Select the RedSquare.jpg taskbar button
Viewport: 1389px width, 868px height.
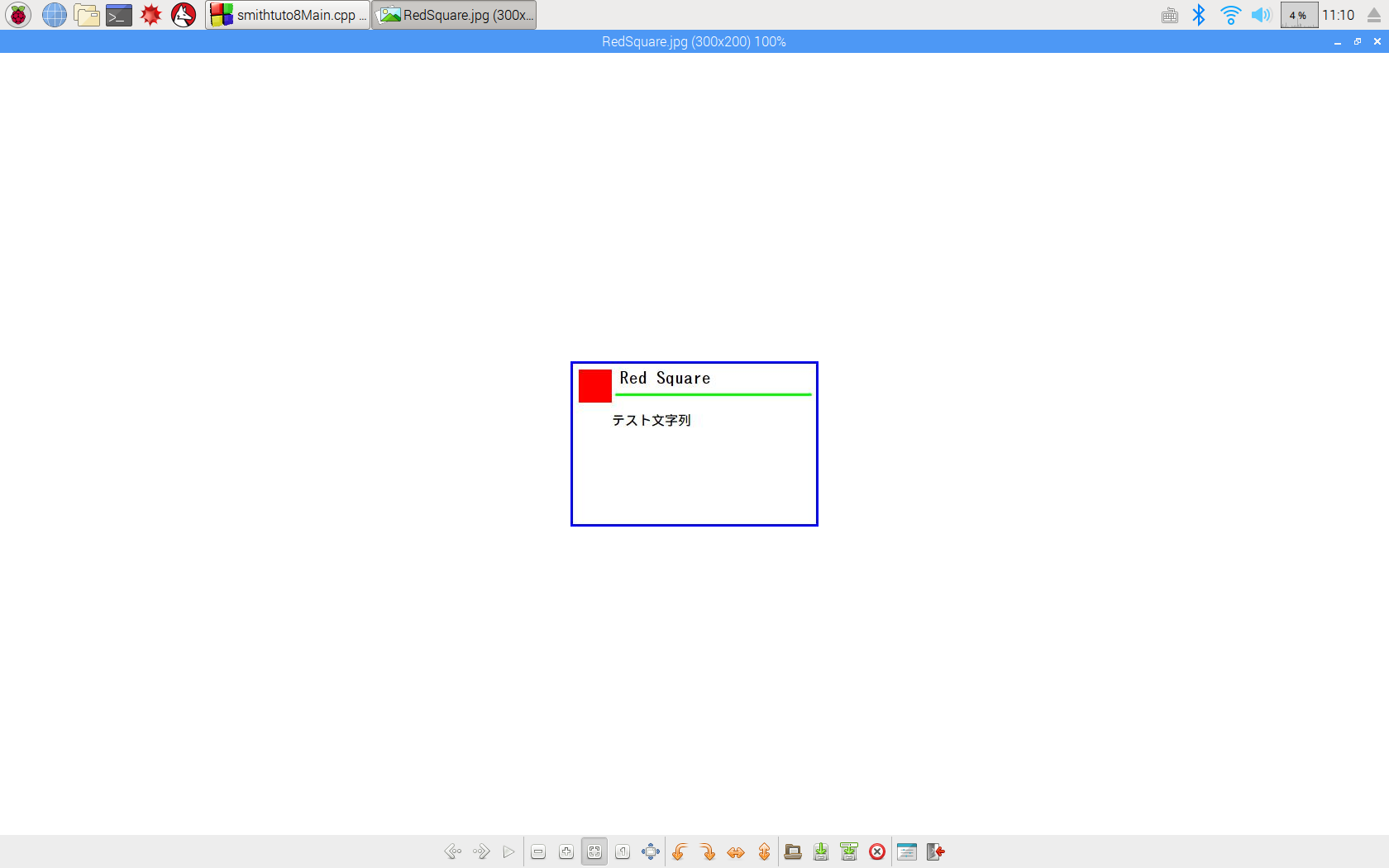pos(454,15)
